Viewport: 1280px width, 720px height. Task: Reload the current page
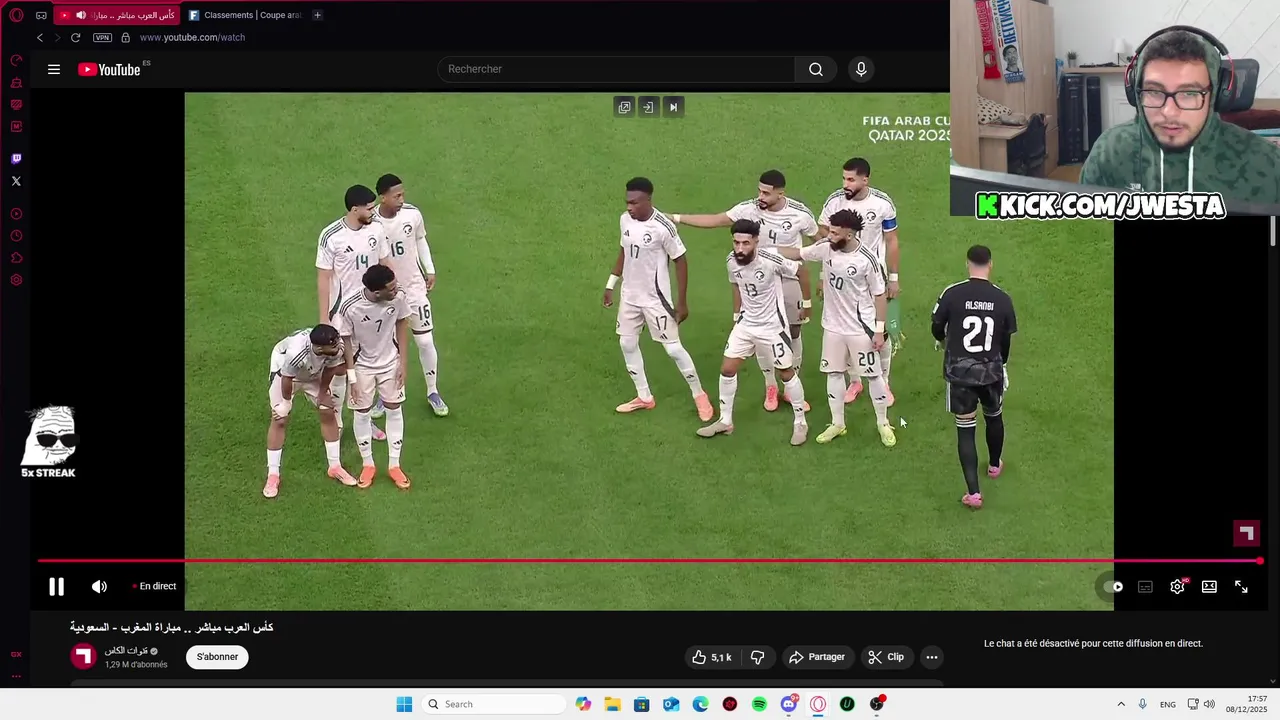point(75,37)
